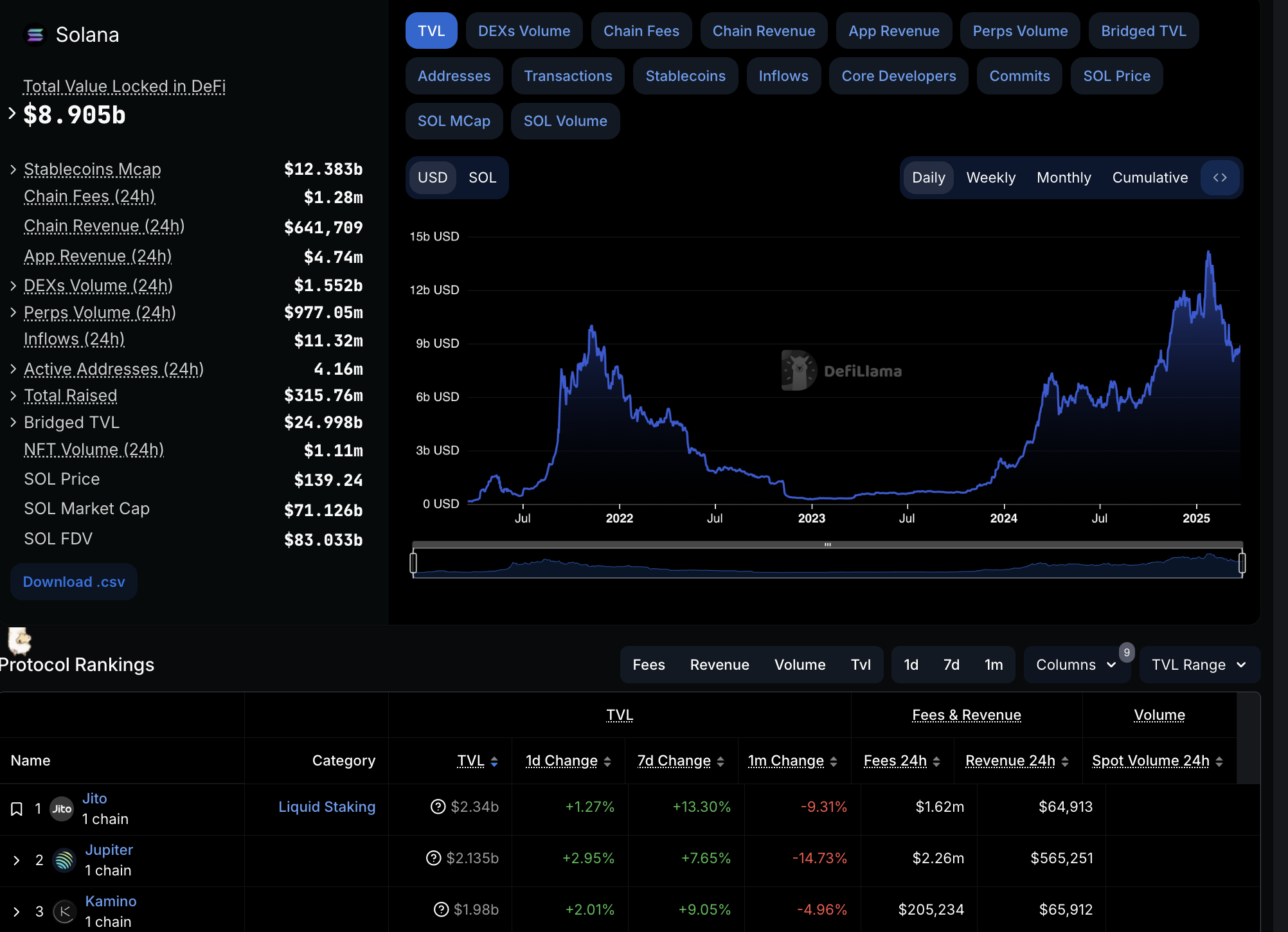Image resolution: width=1288 pixels, height=932 pixels.
Task: Click the left handle of chart range slider
Action: point(413,563)
